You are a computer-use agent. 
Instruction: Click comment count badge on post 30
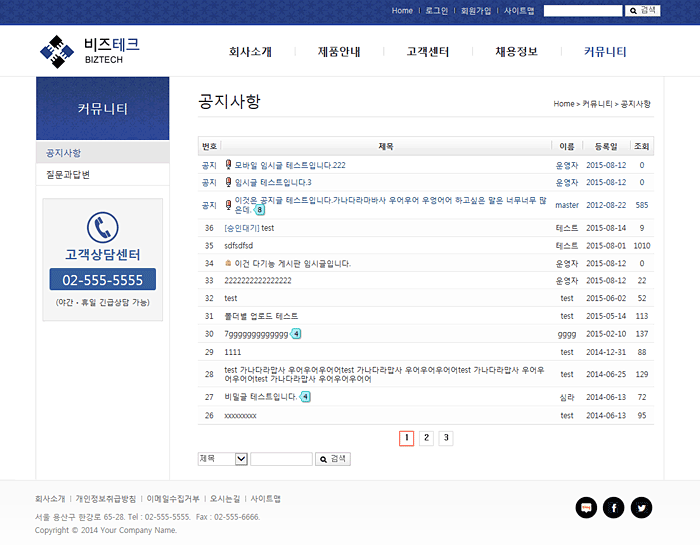tap(296, 333)
